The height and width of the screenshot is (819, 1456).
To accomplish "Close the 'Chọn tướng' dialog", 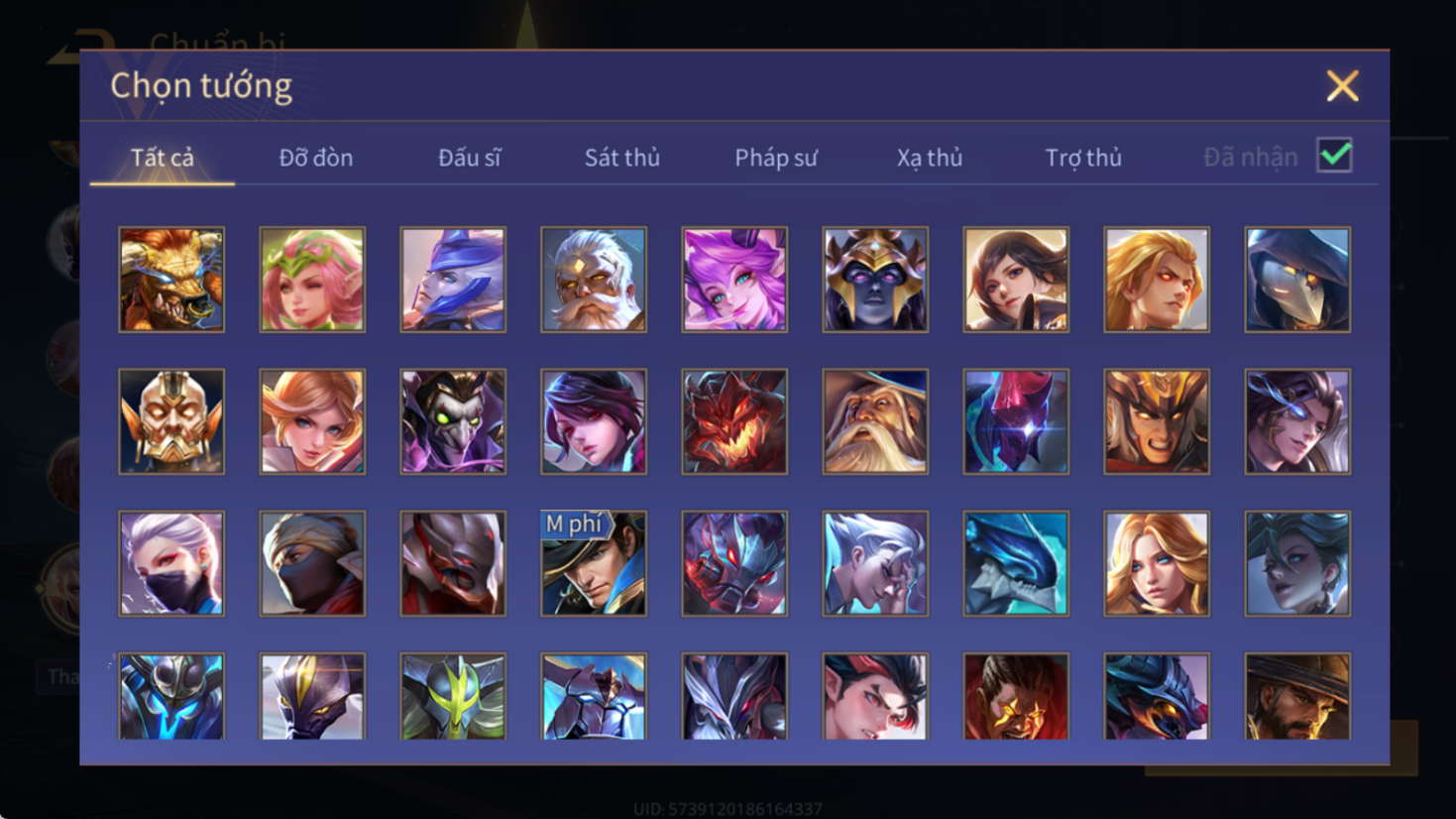I will click(1342, 86).
